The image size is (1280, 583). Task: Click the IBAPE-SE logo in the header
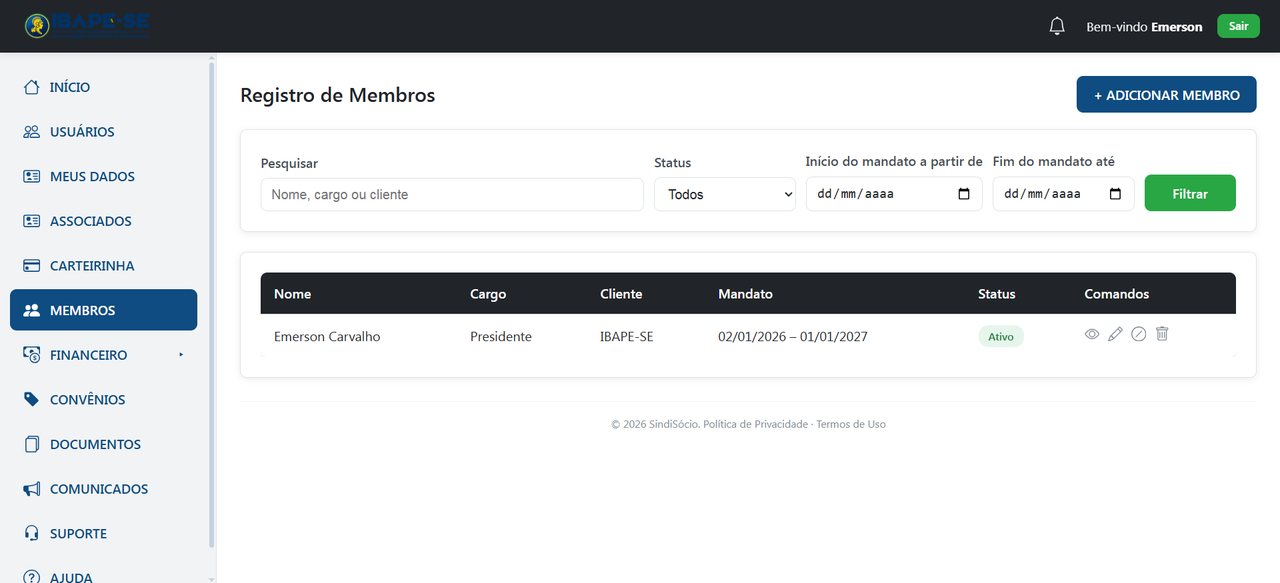pyautogui.click(x=87, y=26)
